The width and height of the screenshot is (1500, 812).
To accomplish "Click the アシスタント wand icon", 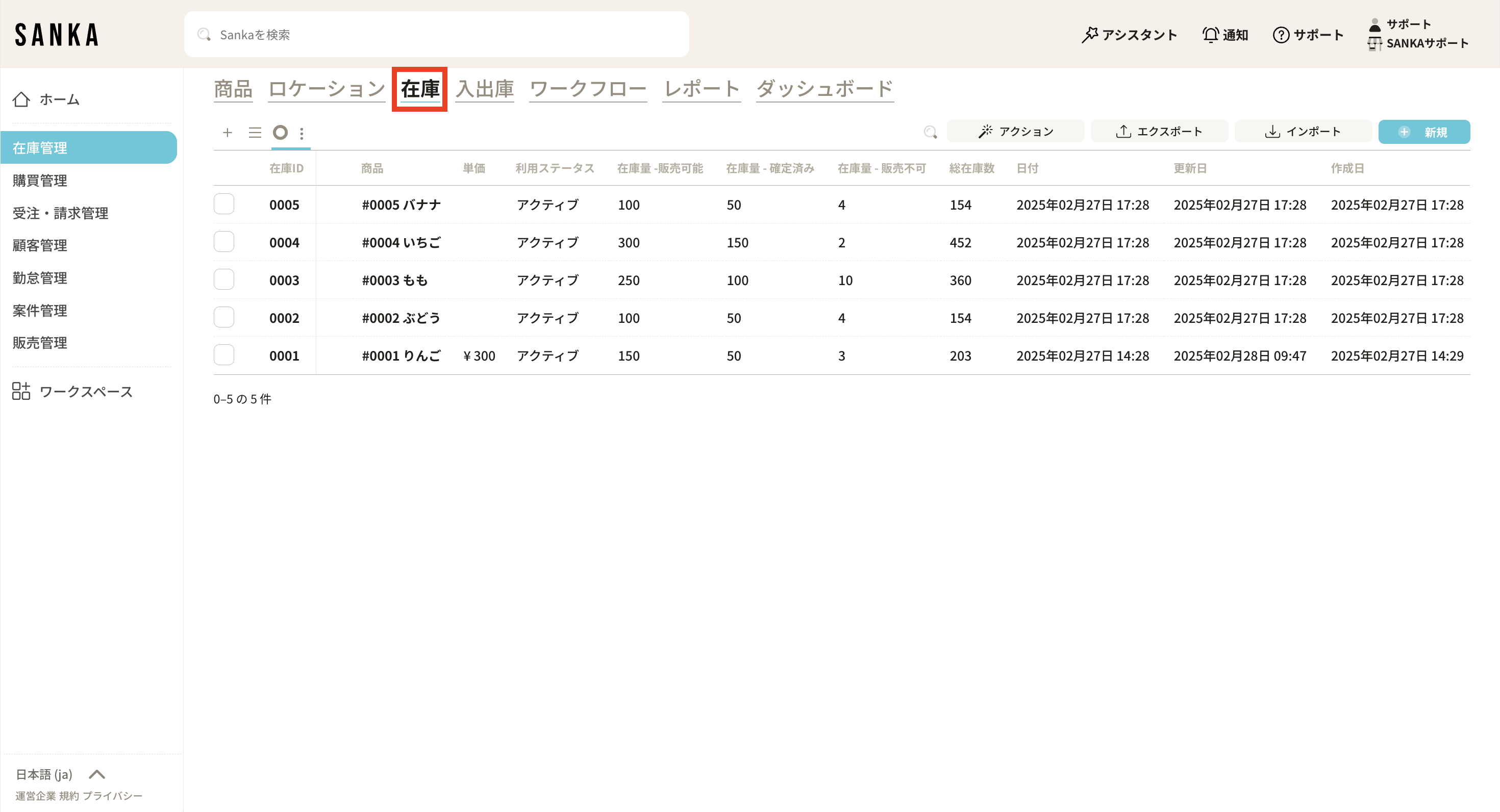I will pyautogui.click(x=1089, y=35).
